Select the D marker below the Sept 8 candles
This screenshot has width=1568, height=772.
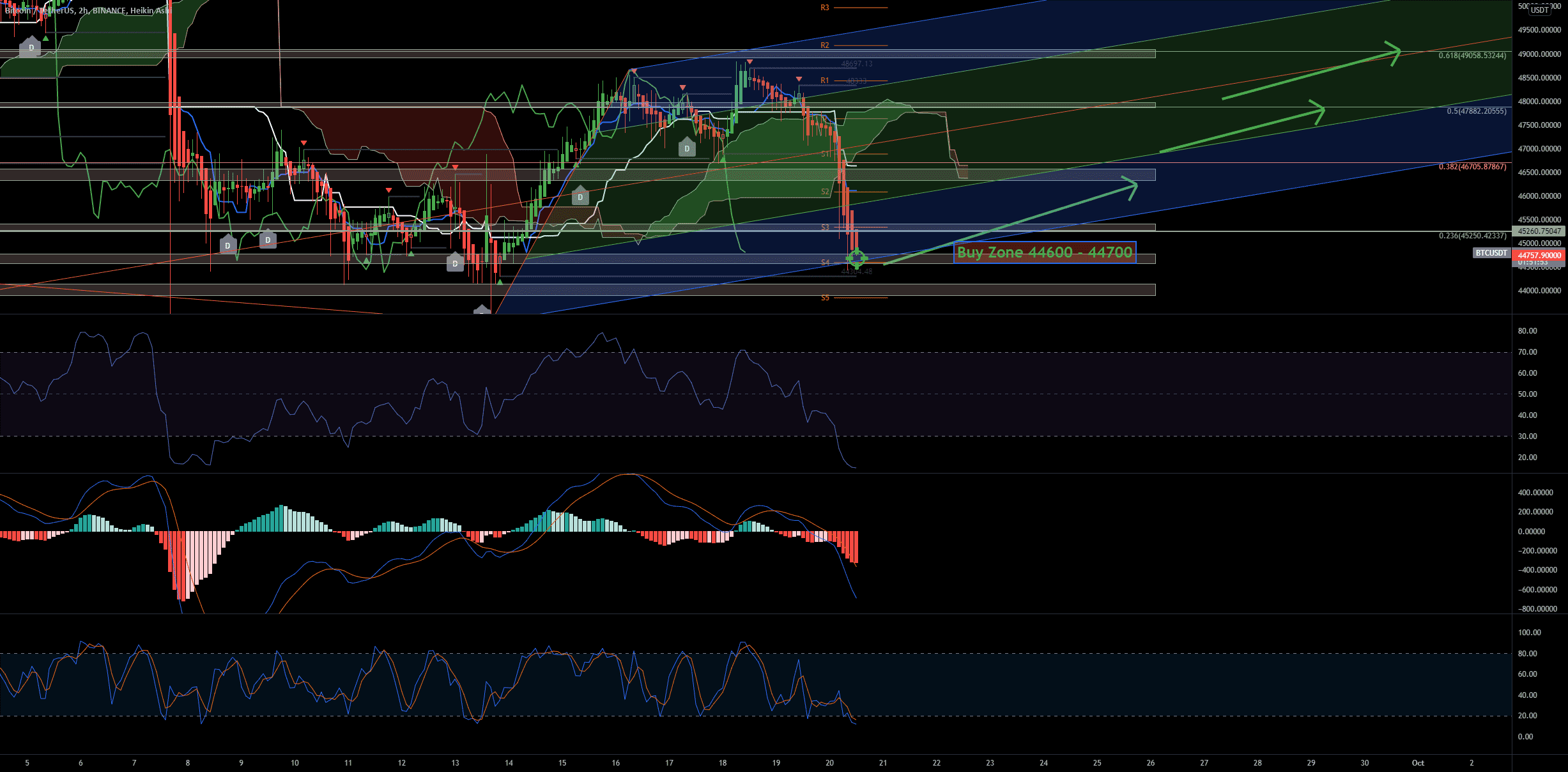228,245
